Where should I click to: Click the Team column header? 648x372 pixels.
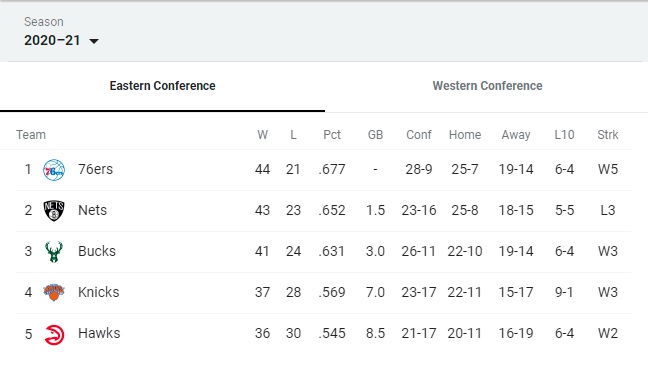point(31,135)
